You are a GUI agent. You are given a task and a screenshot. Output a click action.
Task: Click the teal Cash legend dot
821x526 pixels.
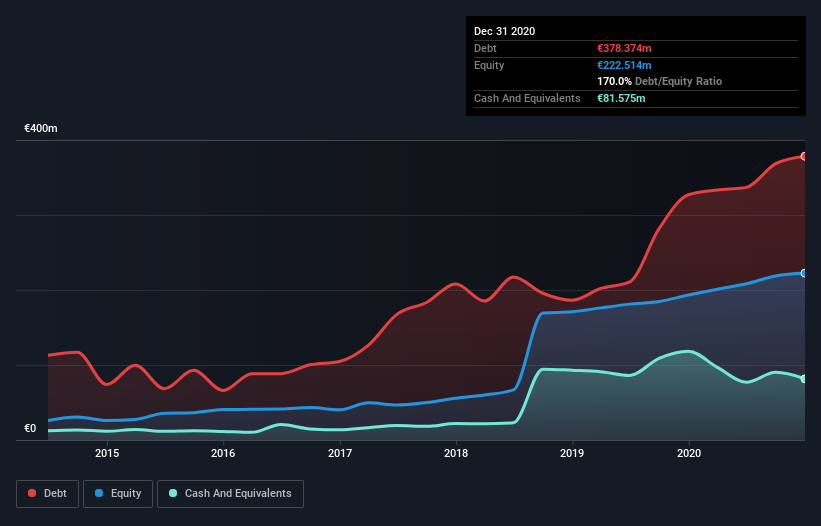click(173, 493)
